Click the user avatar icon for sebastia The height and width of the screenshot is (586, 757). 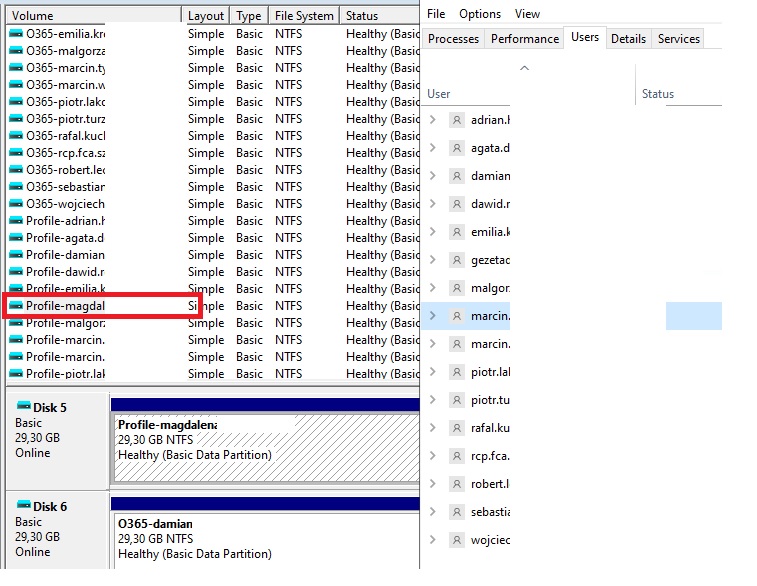pos(456,512)
